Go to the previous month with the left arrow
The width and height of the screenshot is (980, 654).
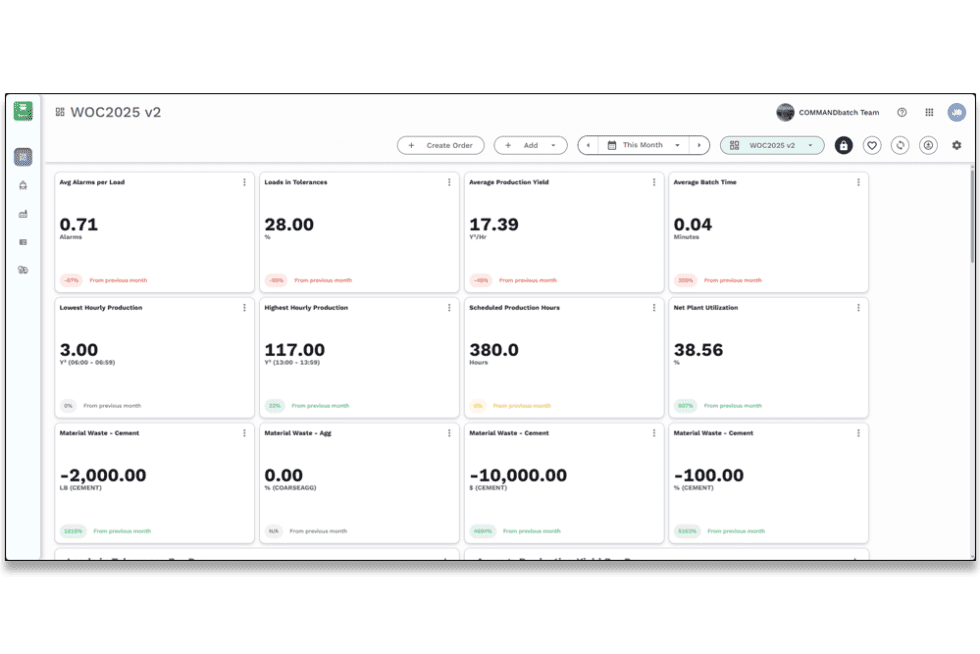(588, 145)
